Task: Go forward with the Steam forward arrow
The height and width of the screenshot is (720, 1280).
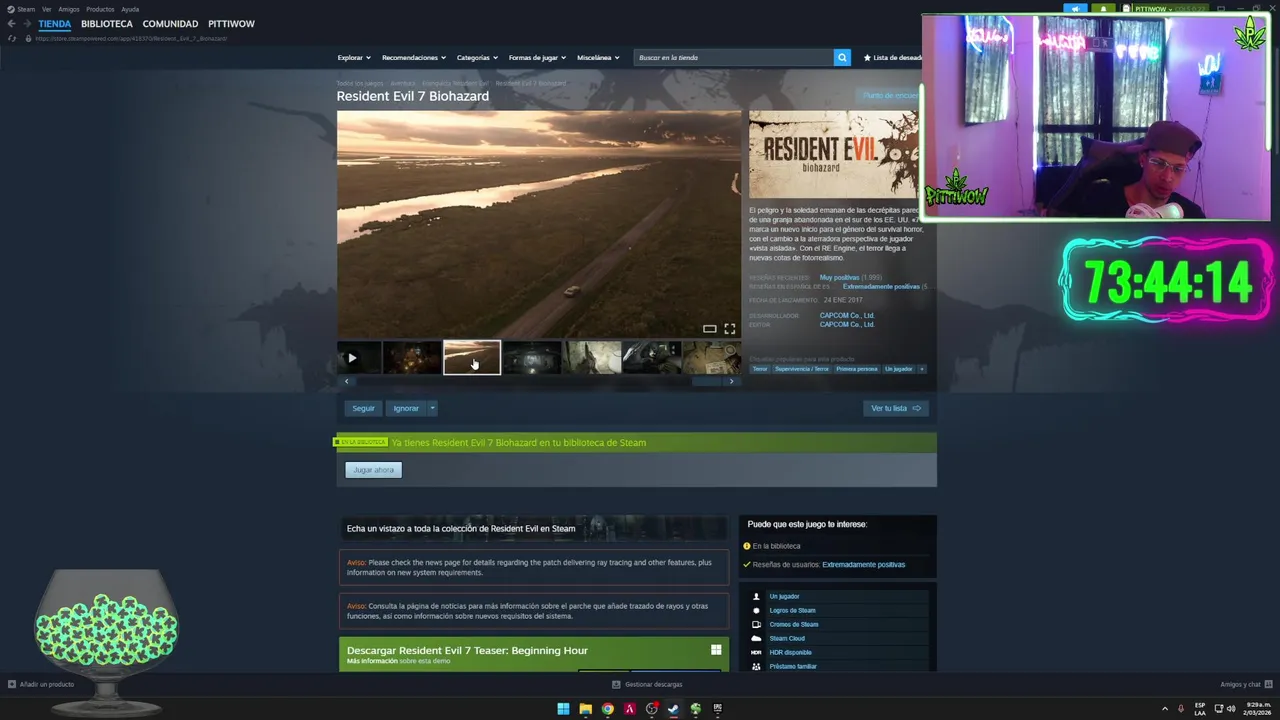Action: (27, 23)
